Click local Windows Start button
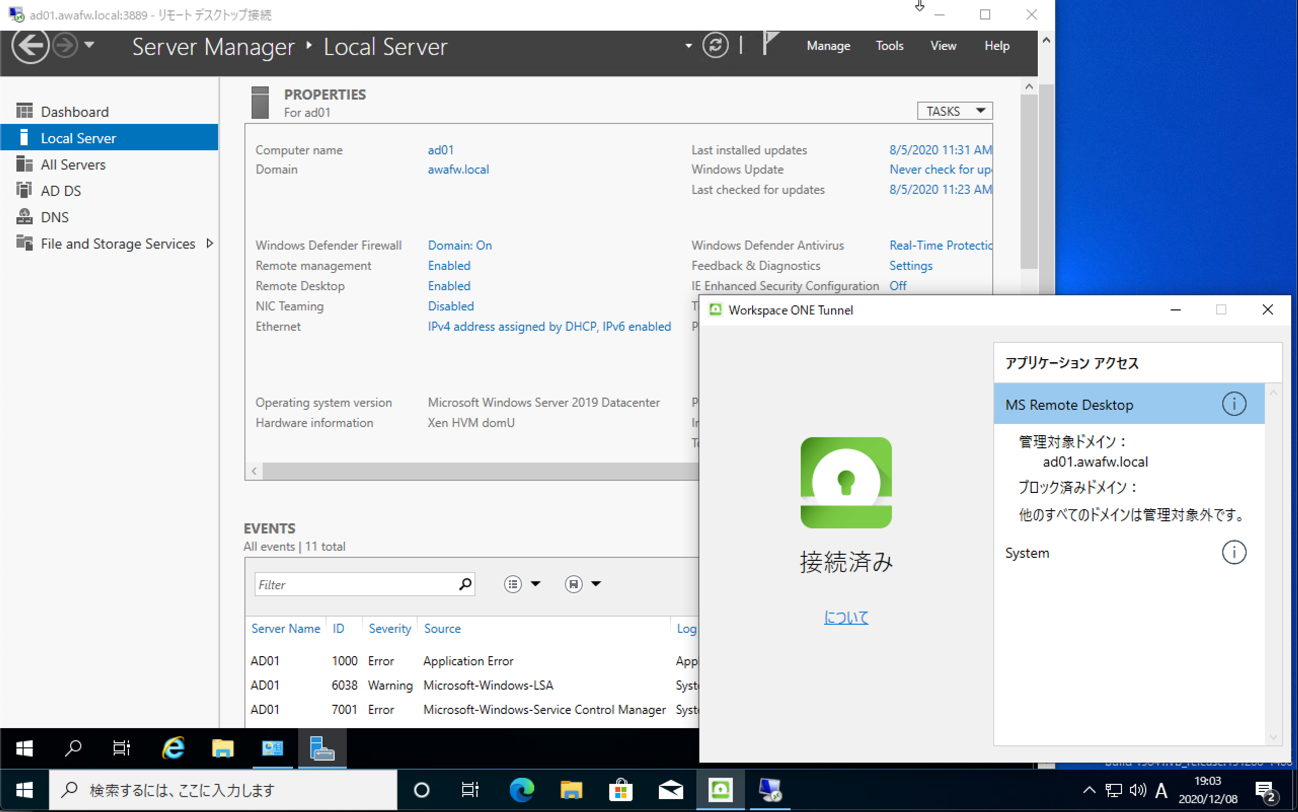Viewport: 1298px width, 812px height. [24, 790]
